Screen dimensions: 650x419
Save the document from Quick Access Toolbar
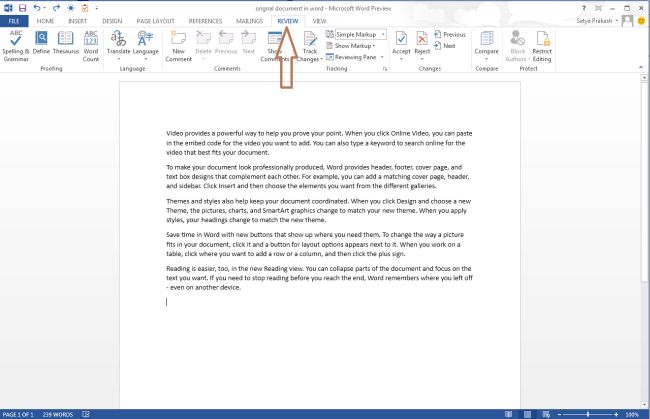22,7
